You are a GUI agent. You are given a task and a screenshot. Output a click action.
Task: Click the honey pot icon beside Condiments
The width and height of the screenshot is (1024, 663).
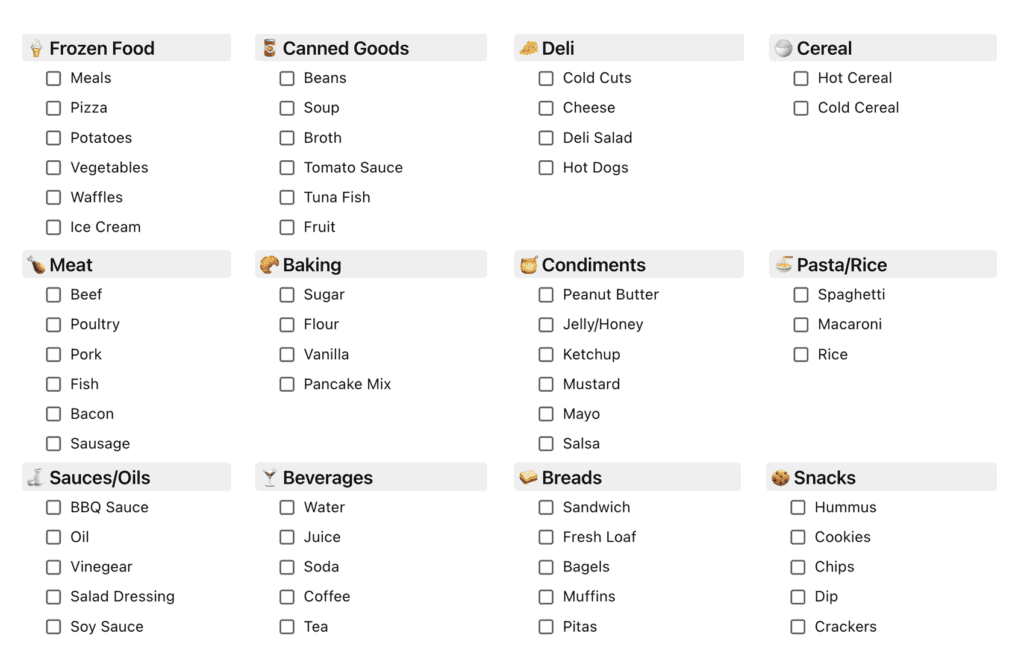(x=528, y=265)
